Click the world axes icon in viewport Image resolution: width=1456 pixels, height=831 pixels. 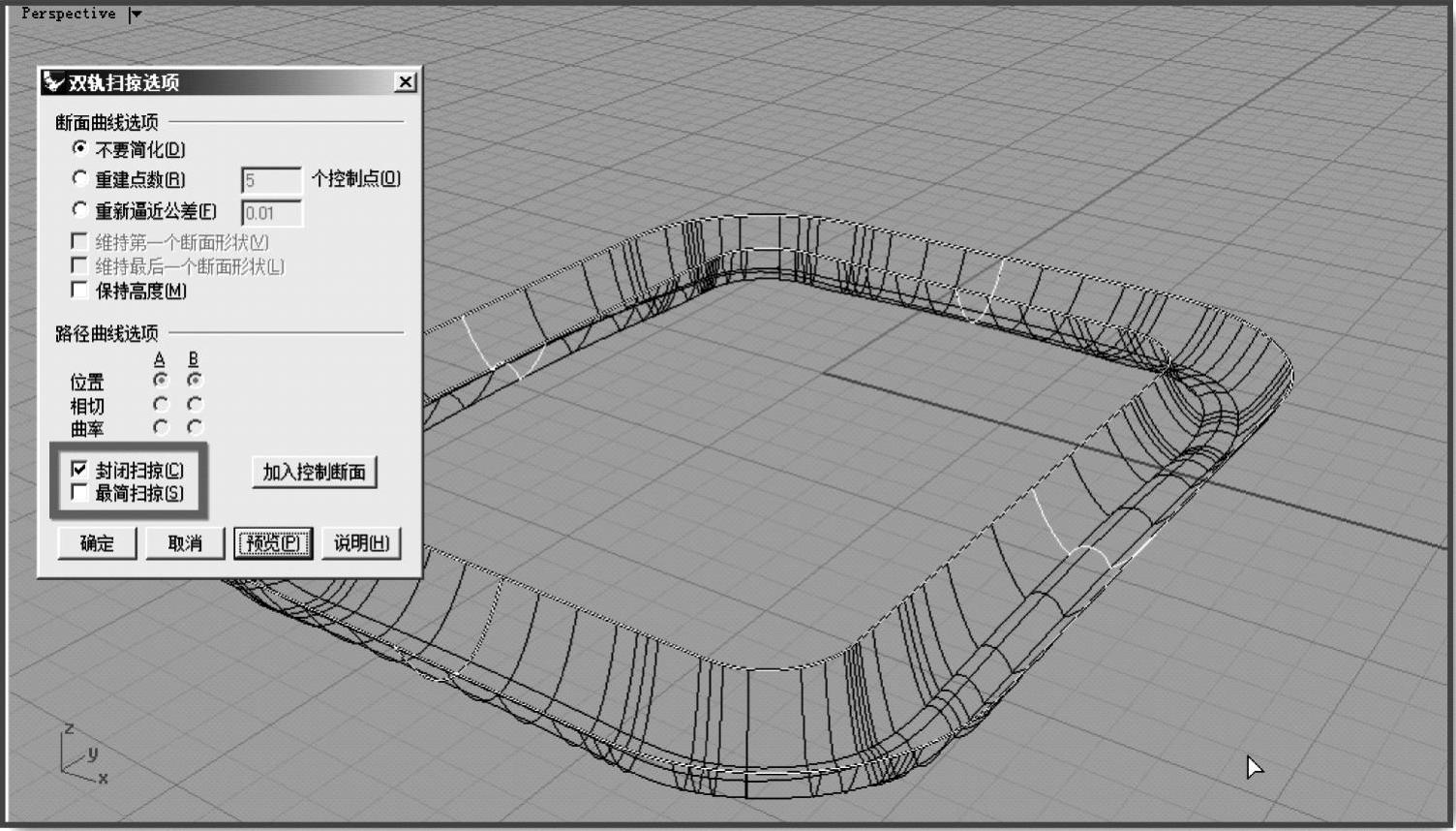tap(83, 754)
